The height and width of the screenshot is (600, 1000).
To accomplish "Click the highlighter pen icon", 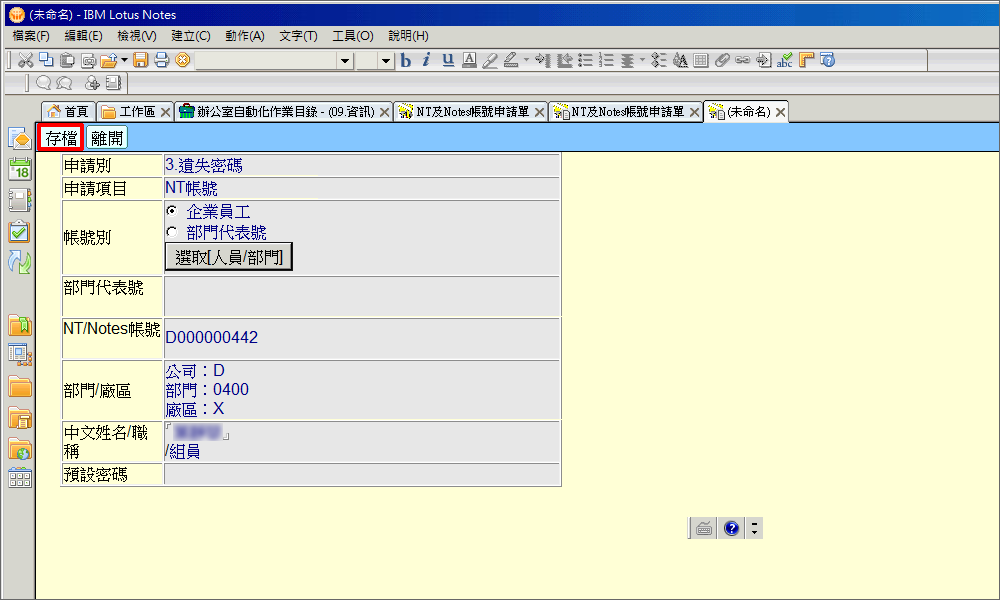I will (x=490, y=60).
